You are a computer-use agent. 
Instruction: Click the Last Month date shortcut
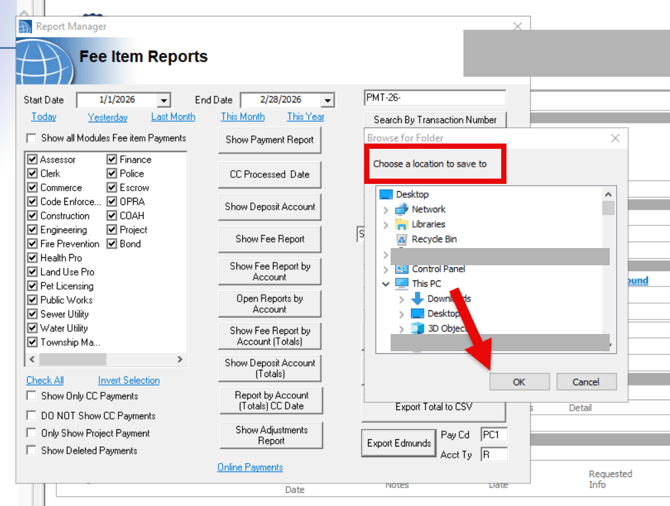[173, 117]
